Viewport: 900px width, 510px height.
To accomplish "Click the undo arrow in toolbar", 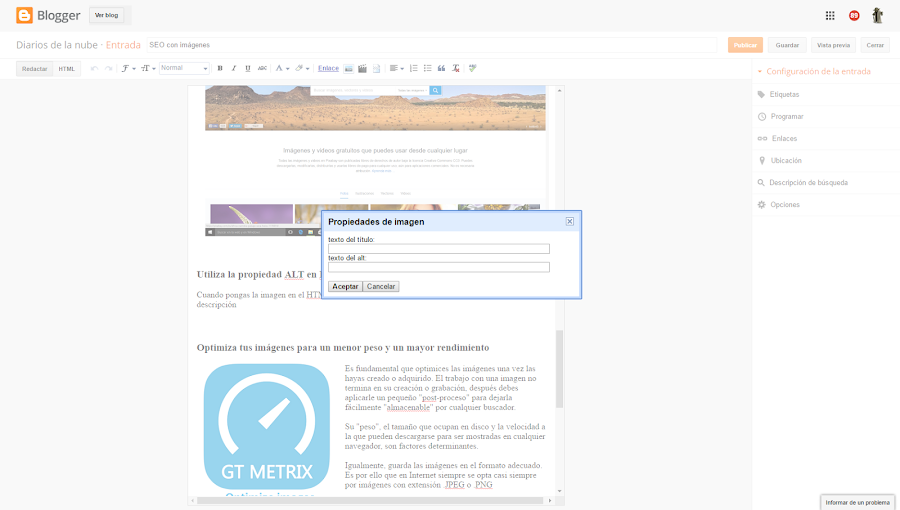I will (x=94, y=68).
